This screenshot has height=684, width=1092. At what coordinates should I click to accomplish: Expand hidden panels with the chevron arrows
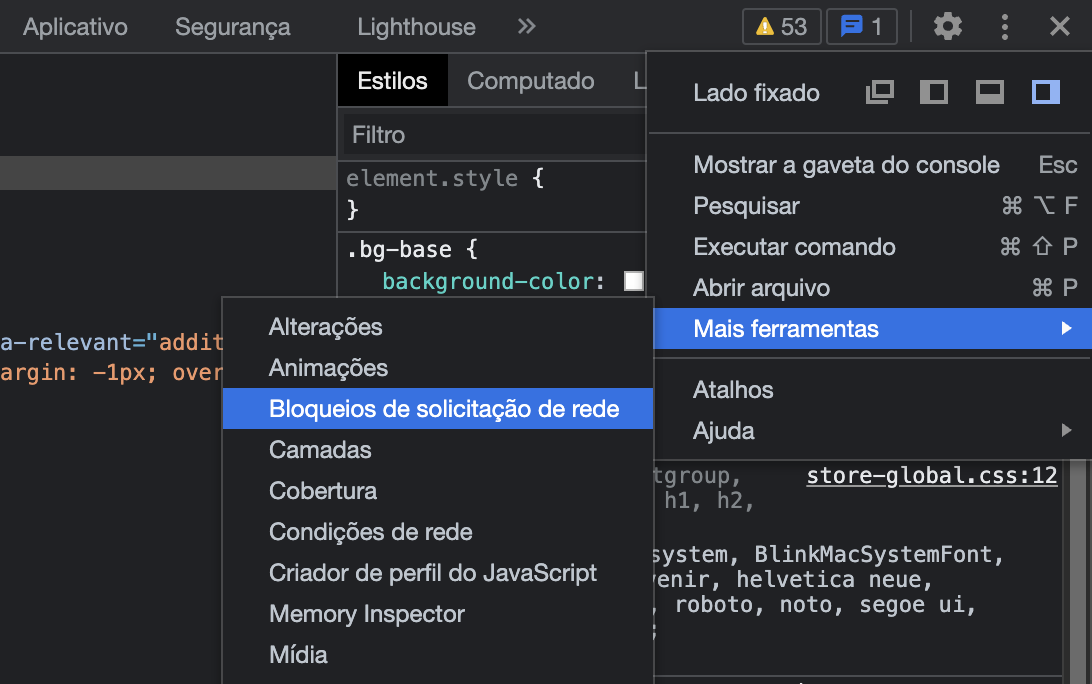526,27
